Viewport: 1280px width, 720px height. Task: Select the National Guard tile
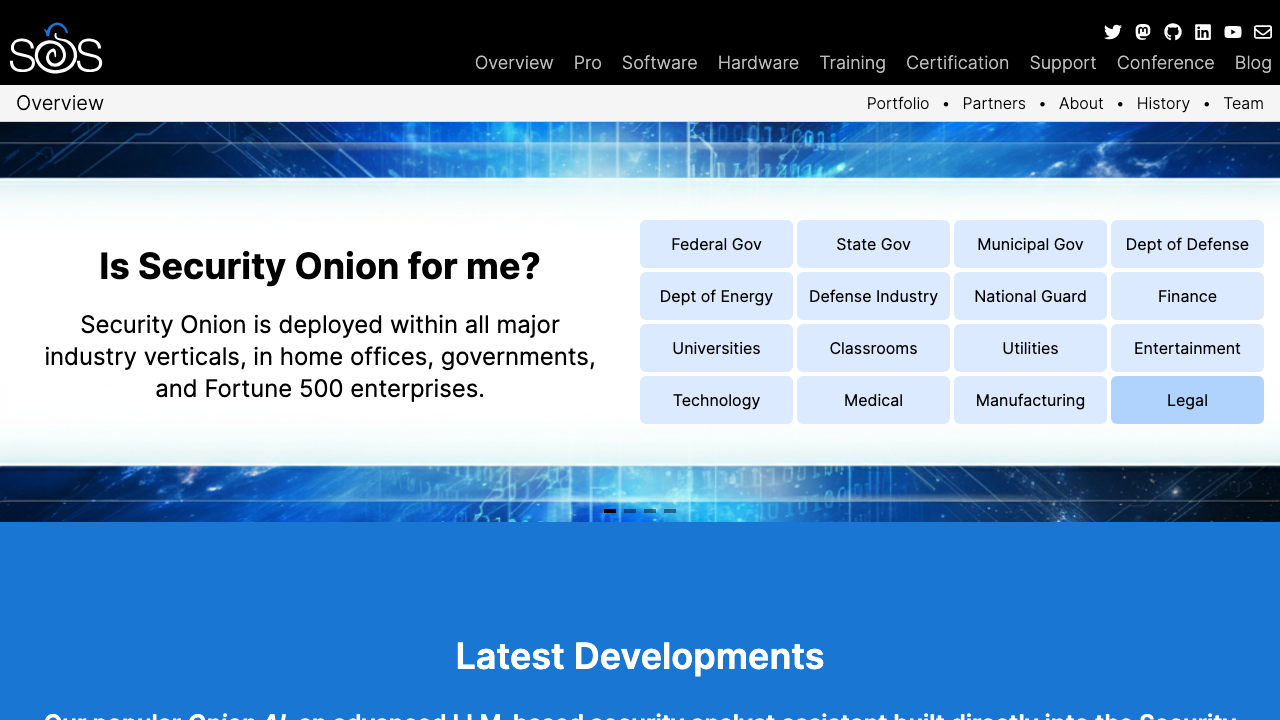coord(1030,296)
